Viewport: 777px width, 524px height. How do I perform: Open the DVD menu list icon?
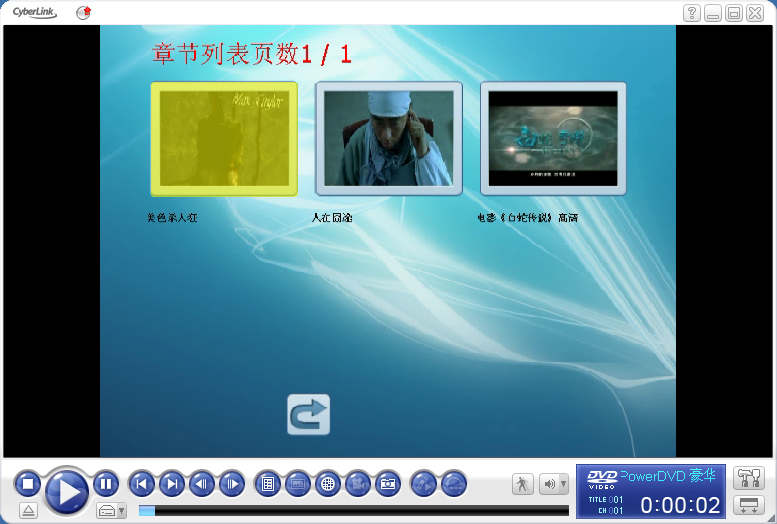coord(268,484)
